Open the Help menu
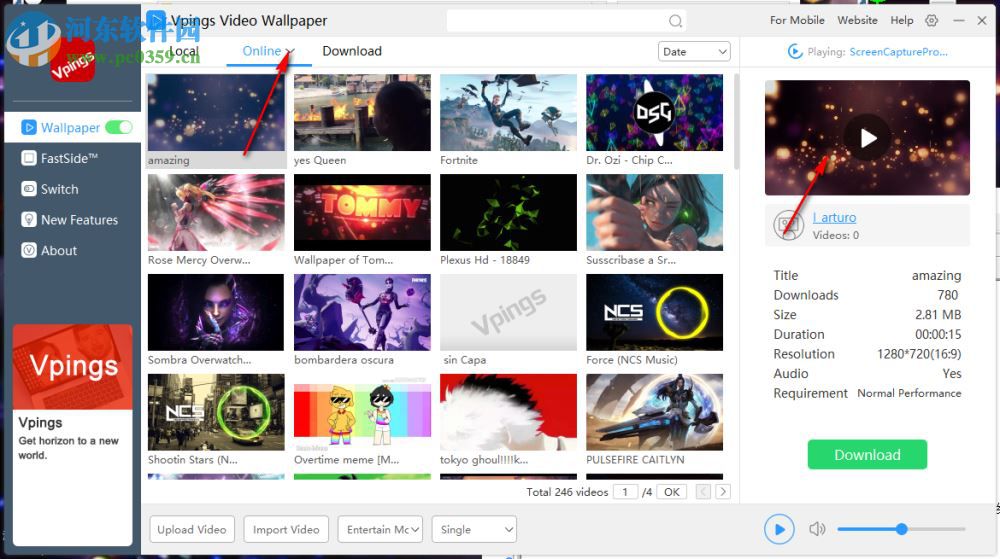1000x559 pixels. [902, 20]
